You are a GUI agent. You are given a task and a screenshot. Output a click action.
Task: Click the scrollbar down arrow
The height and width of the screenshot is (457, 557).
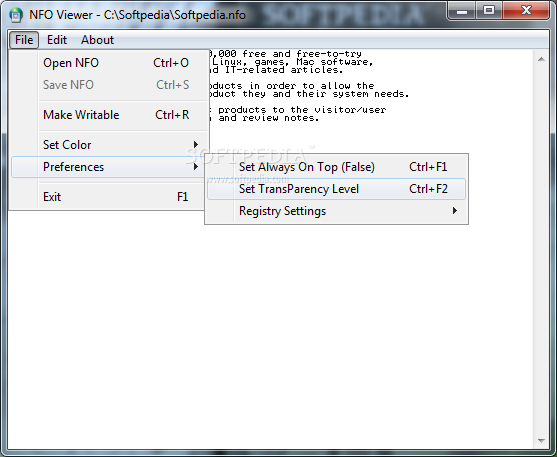(541, 441)
